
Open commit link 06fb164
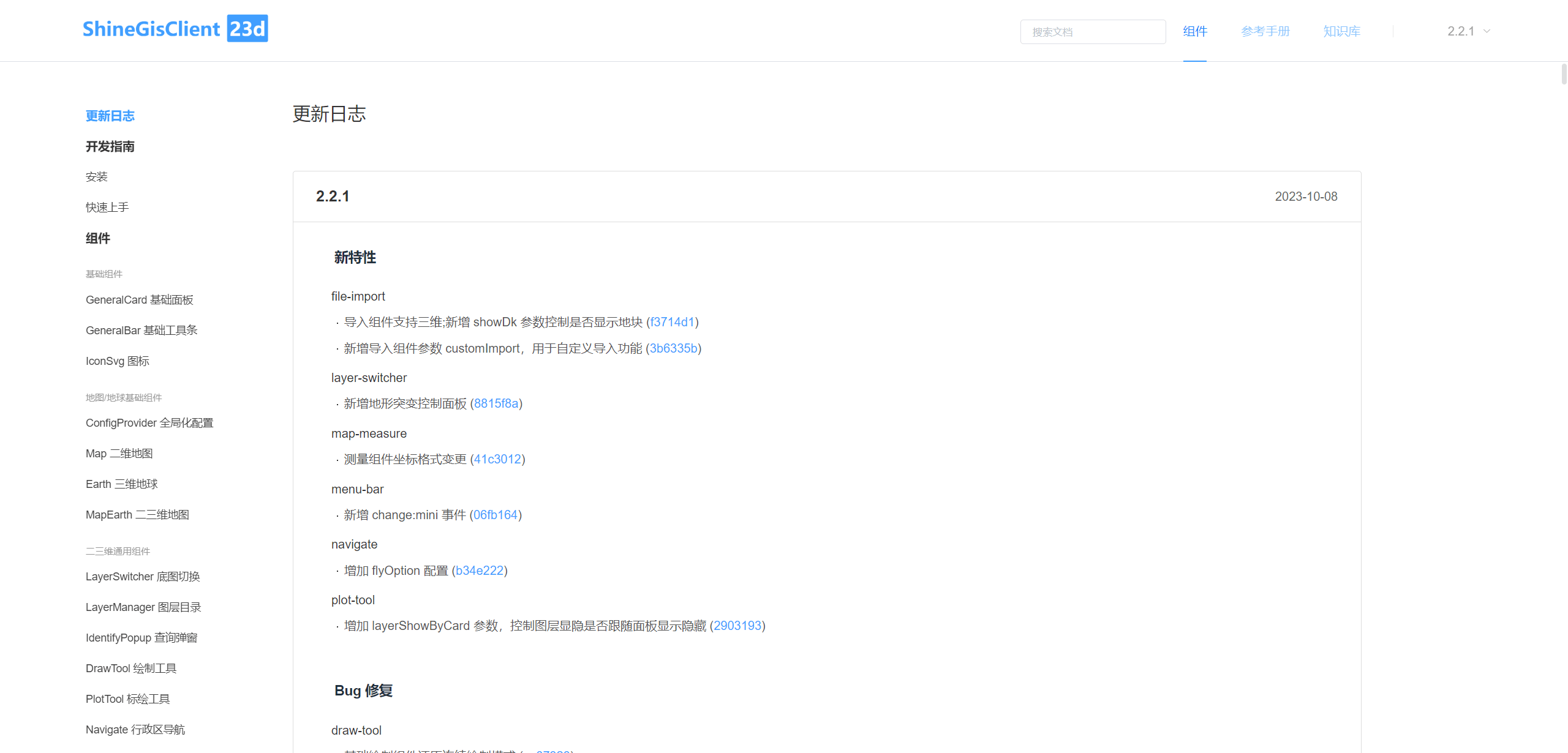(495, 515)
